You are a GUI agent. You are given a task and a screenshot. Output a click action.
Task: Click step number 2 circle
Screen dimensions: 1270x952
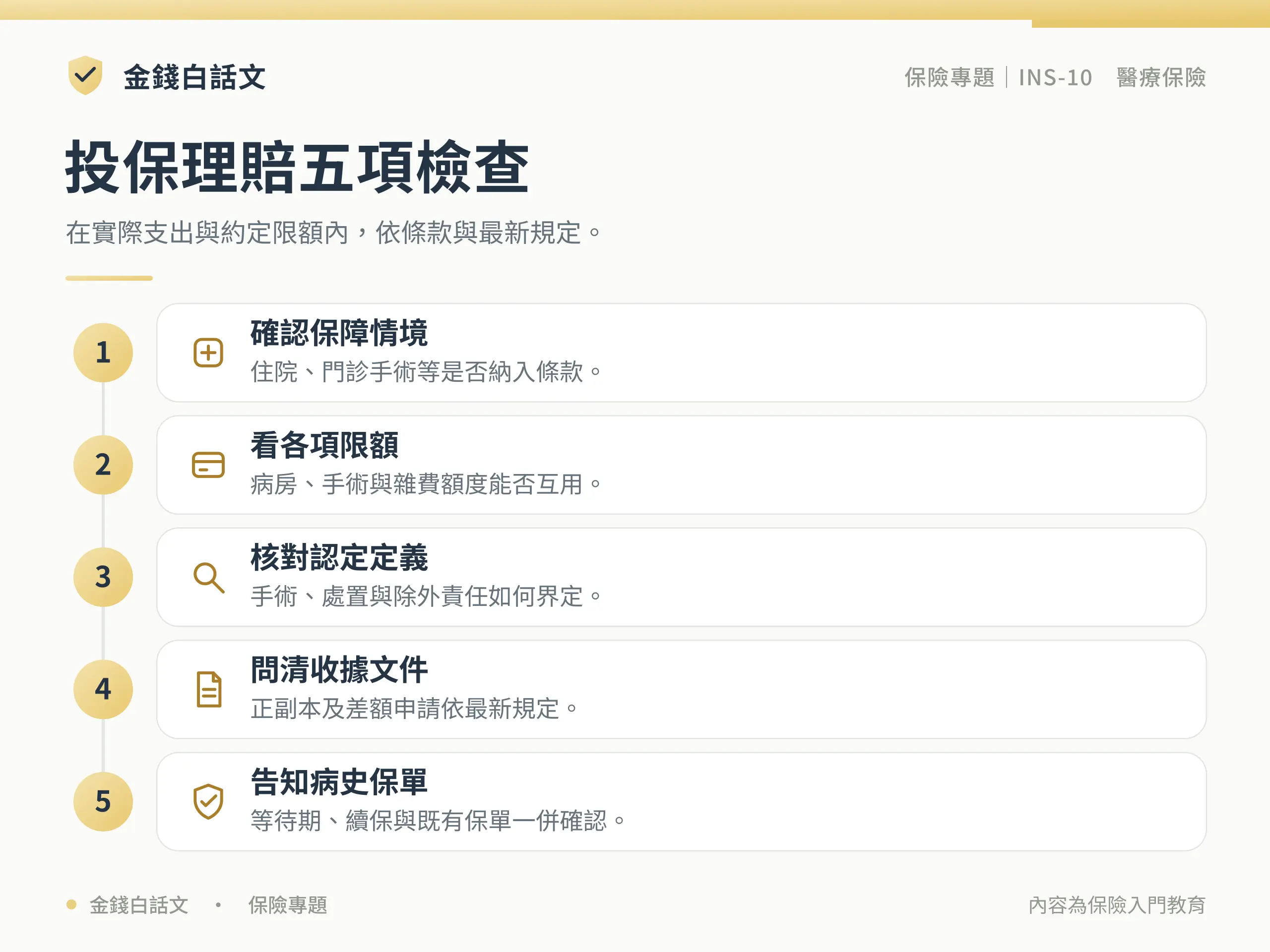103,465
